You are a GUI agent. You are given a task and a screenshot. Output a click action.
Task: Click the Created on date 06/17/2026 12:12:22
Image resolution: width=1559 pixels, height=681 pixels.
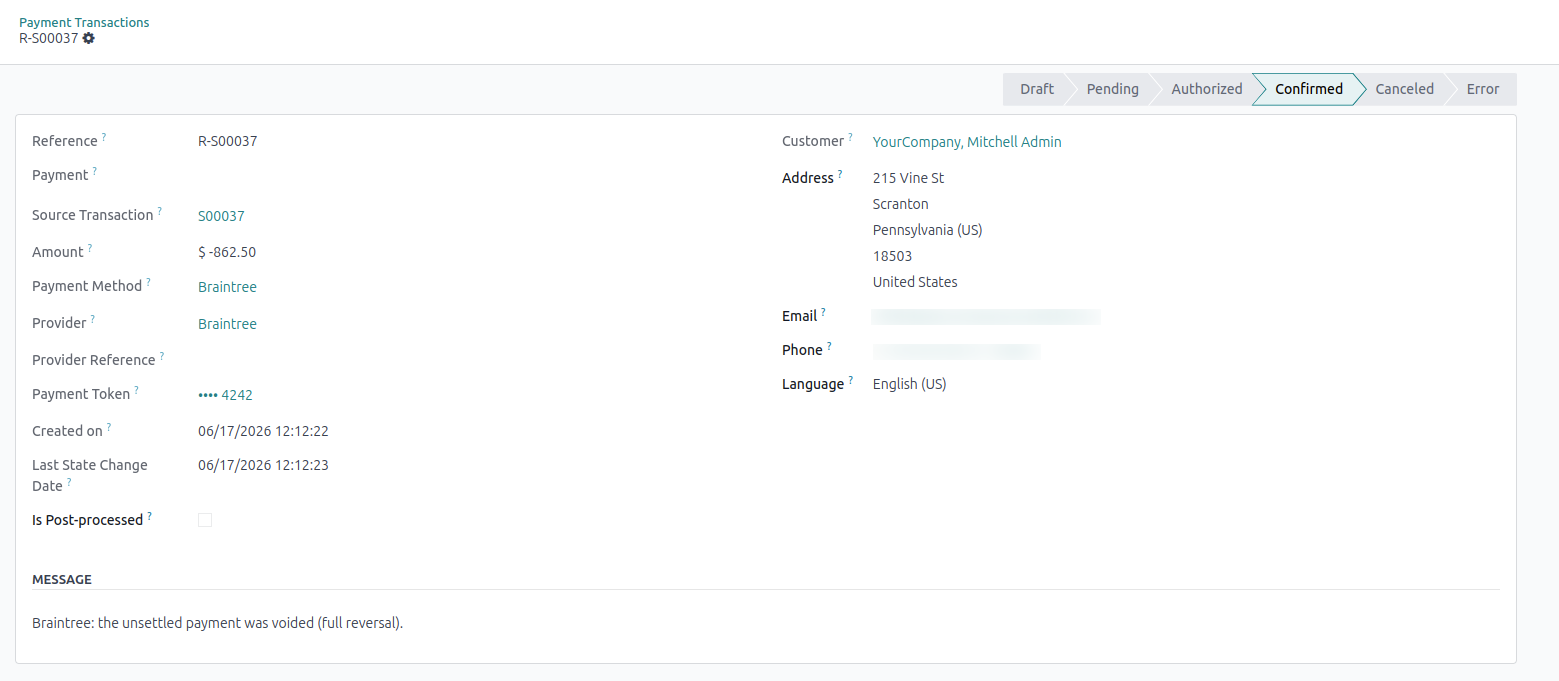[263, 431]
